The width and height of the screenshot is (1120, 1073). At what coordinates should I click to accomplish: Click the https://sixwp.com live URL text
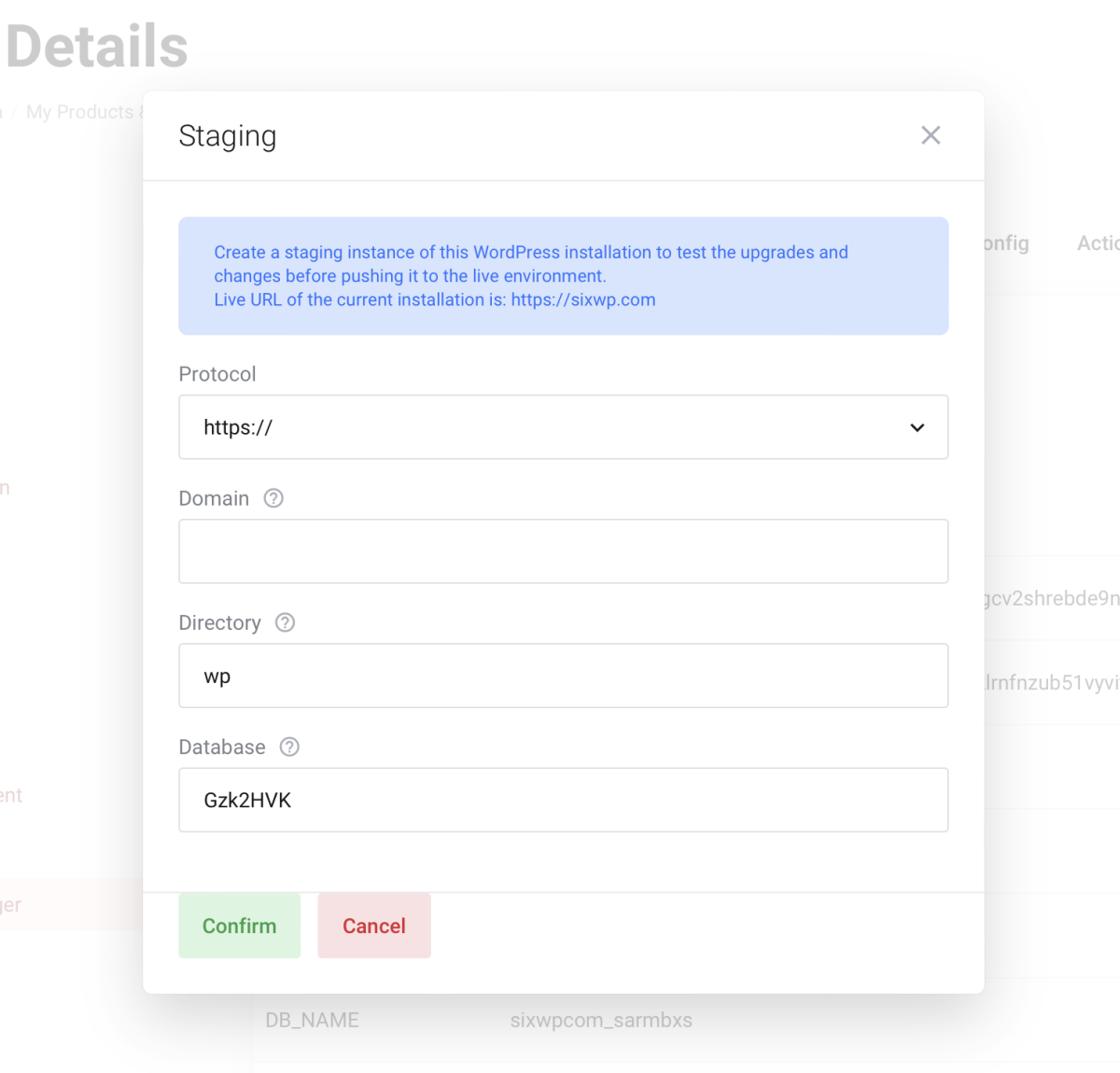point(583,300)
